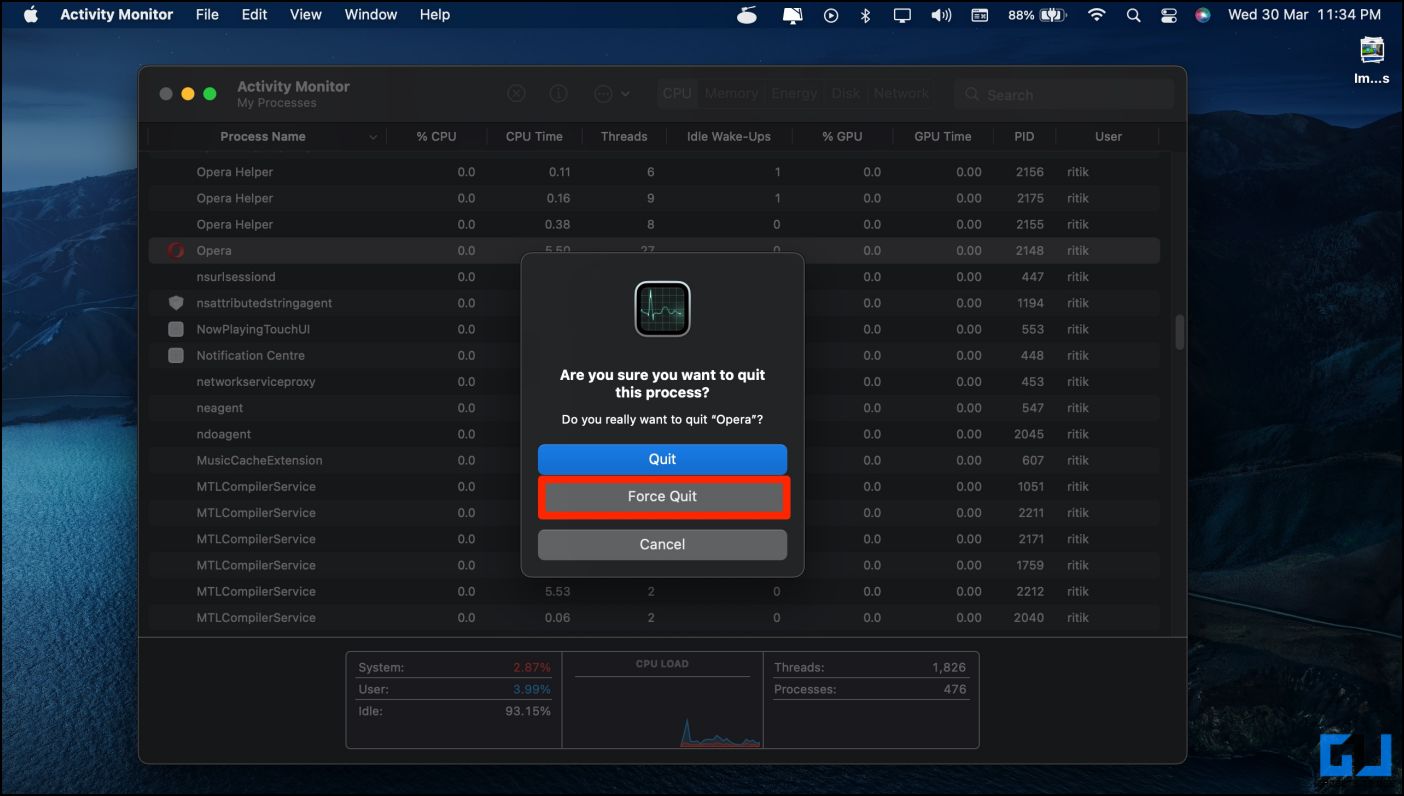Click the screen mirroring display icon
This screenshot has height=796, width=1404.
click(x=903, y=15)
